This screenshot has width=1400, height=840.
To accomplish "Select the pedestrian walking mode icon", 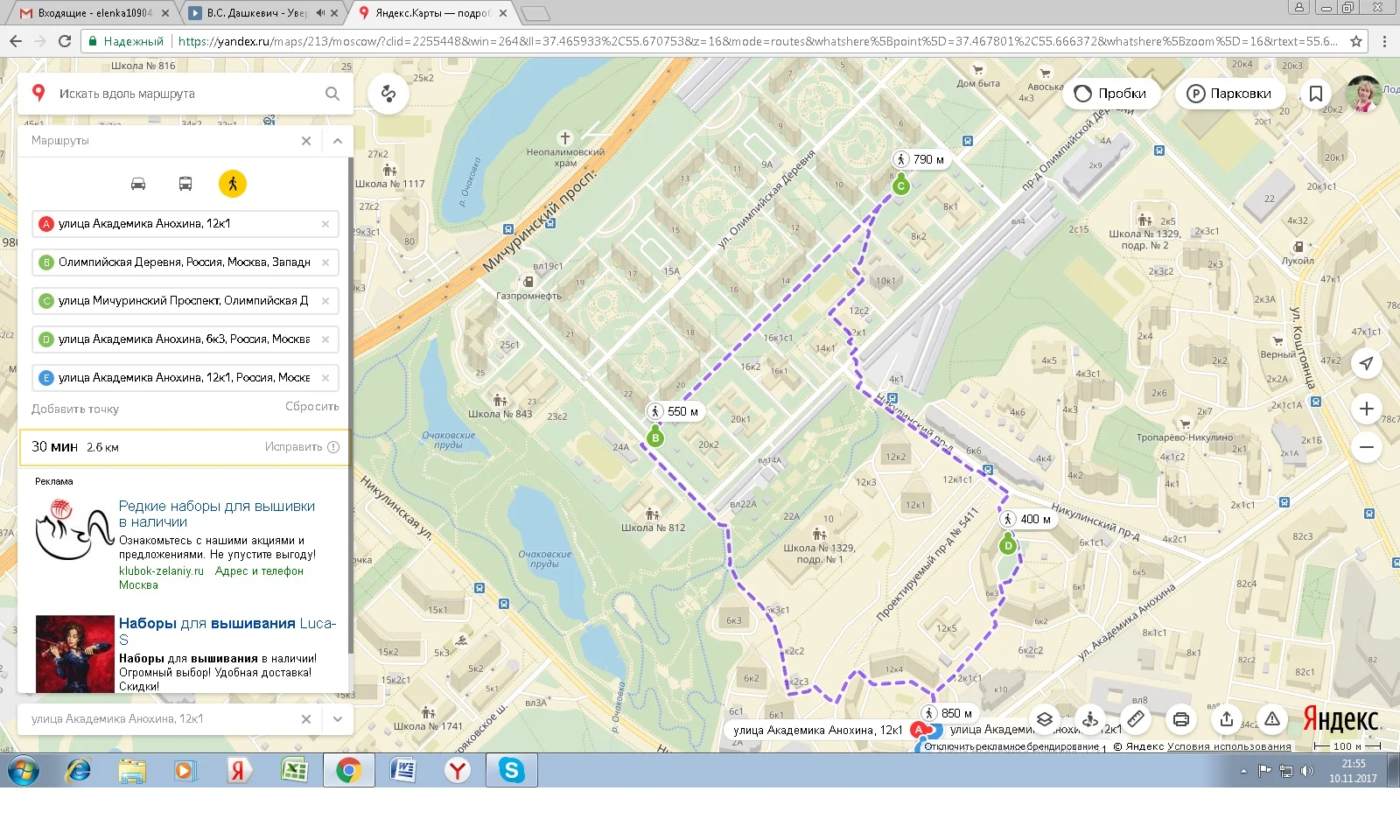I will tap(233, 184).
